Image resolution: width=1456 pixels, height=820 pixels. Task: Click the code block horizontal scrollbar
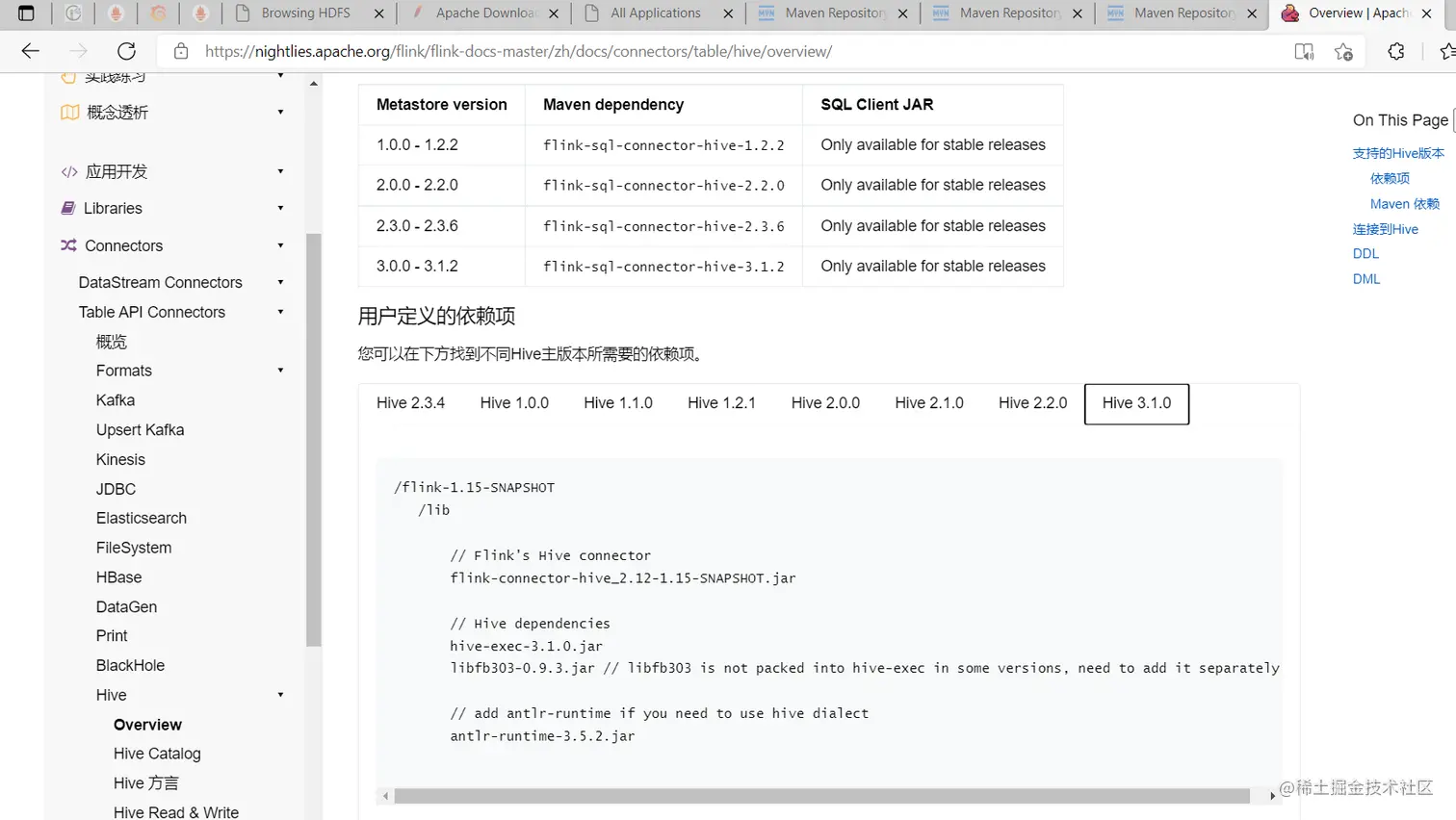point(821,796)
